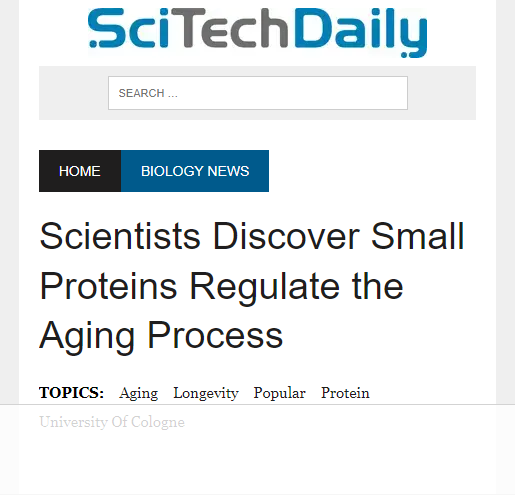The width and height of the screenshot is (515, 500).
Task: Click the blue 'Sci' part of the logo
Action: pos(128,28)
